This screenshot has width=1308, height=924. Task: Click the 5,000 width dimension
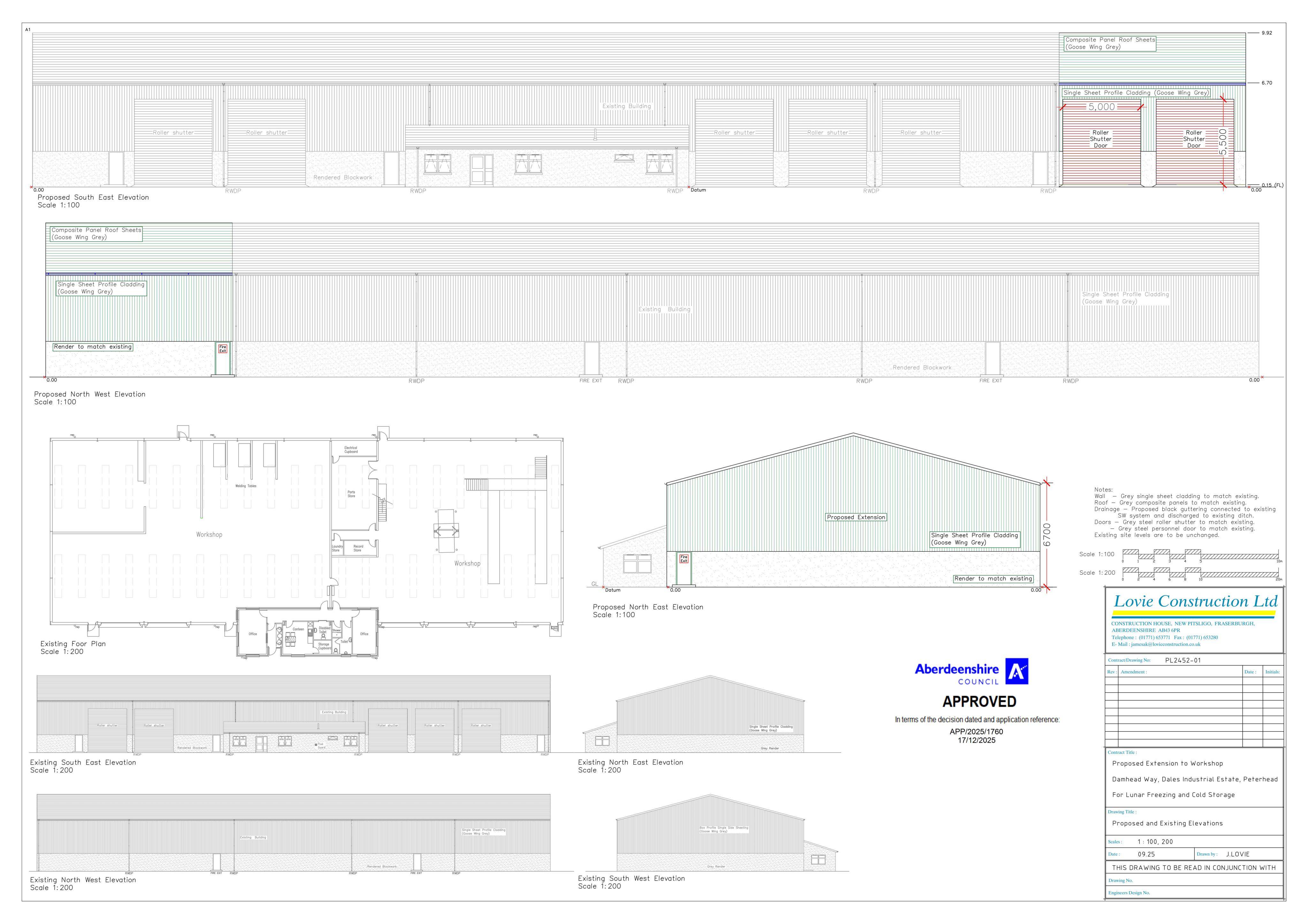[1102, 107]
